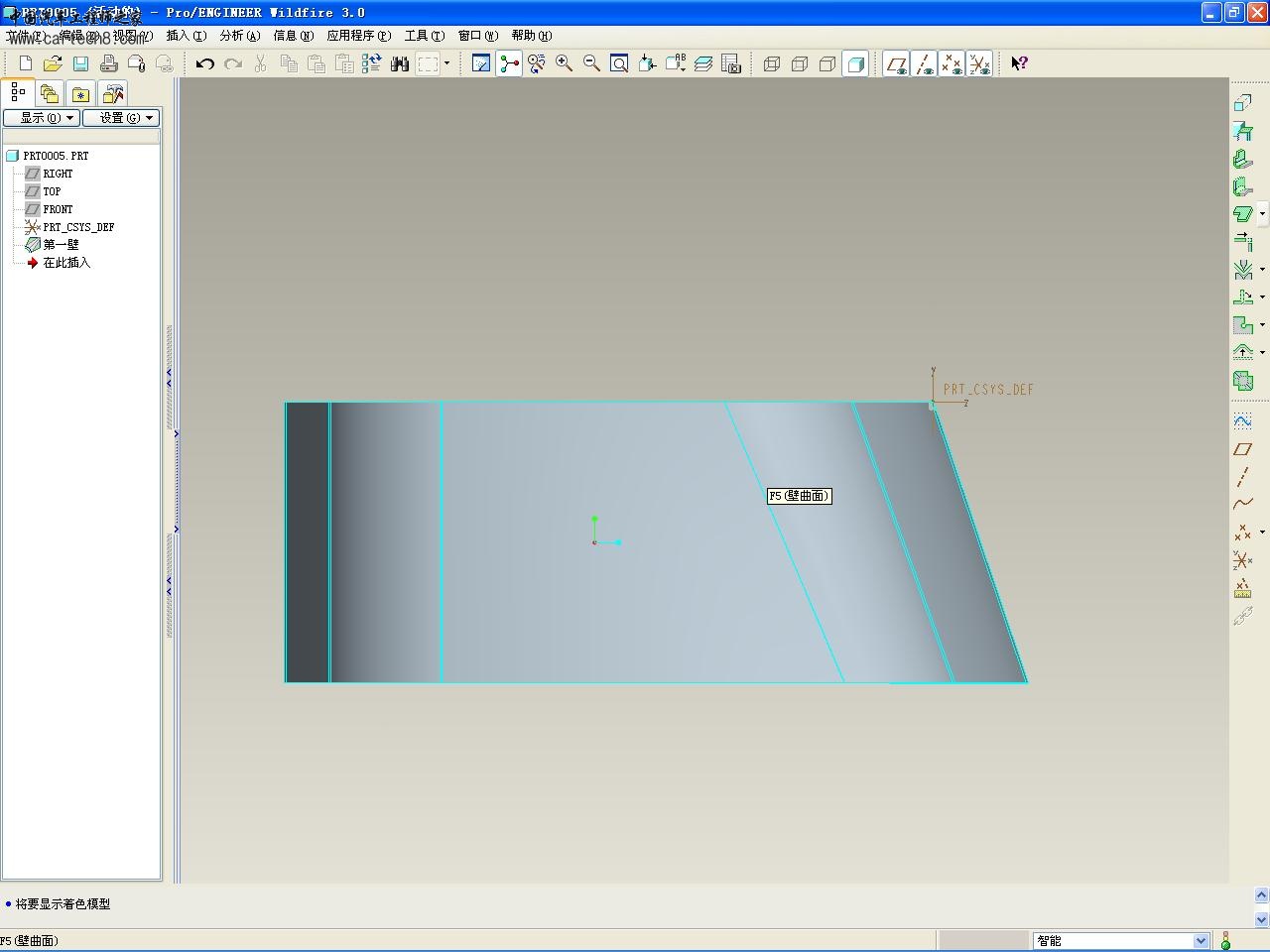This screenshot has width=1270, height=952.
Task: Switch to wireframe display mode
Action: pos(772,63)
